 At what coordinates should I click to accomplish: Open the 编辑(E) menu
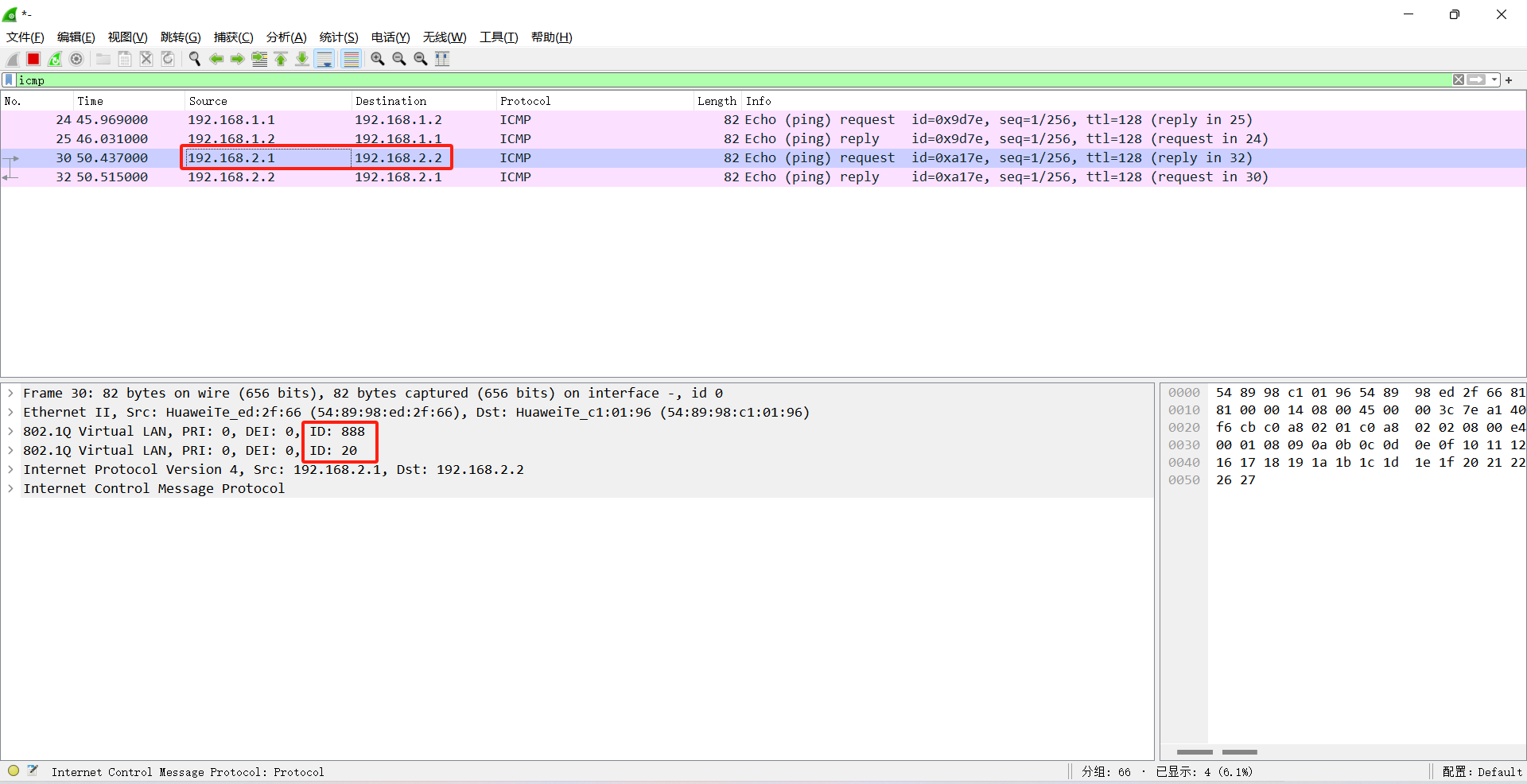[76, 37]
